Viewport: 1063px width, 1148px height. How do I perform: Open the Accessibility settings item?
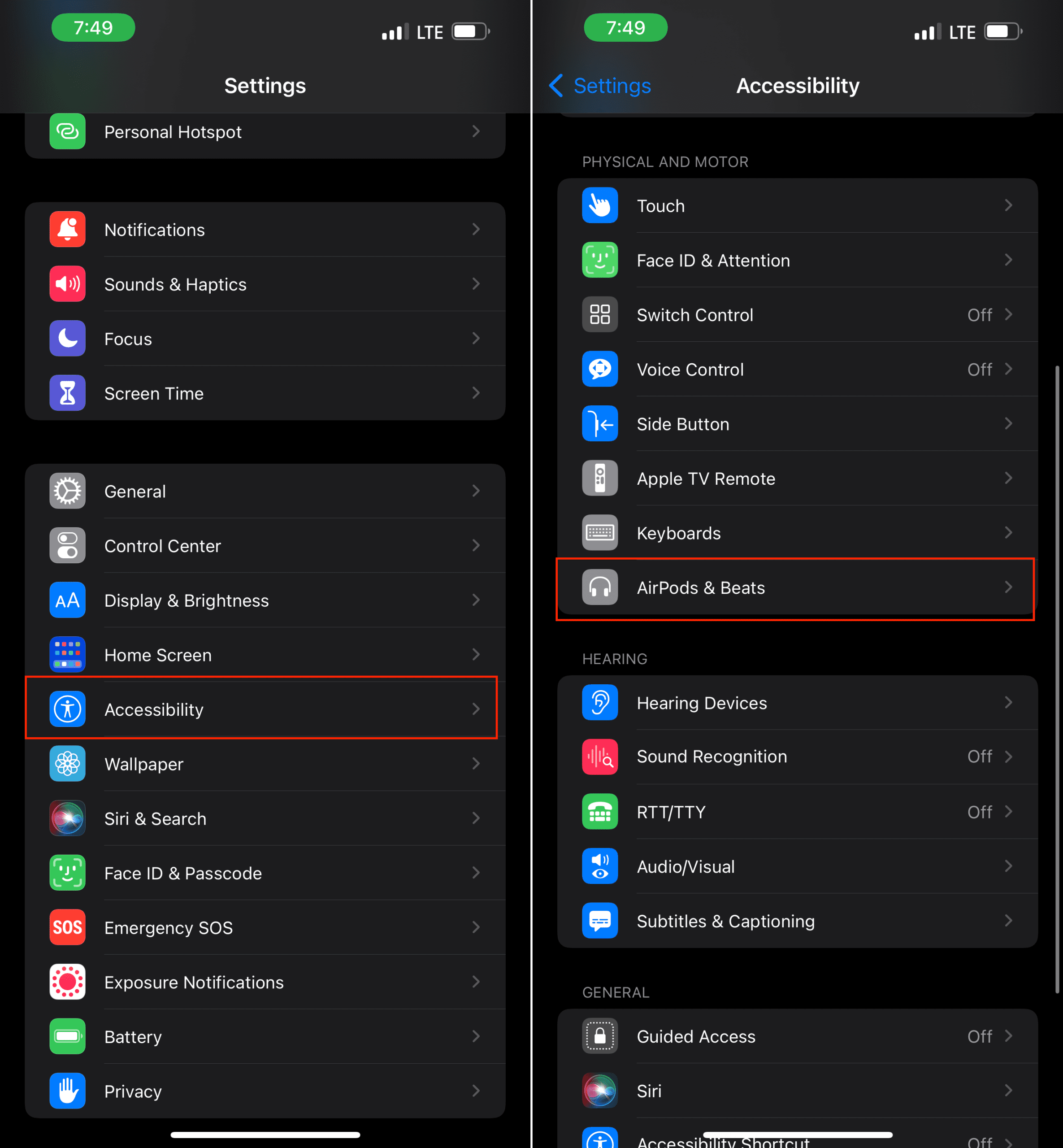click(265, 709)
